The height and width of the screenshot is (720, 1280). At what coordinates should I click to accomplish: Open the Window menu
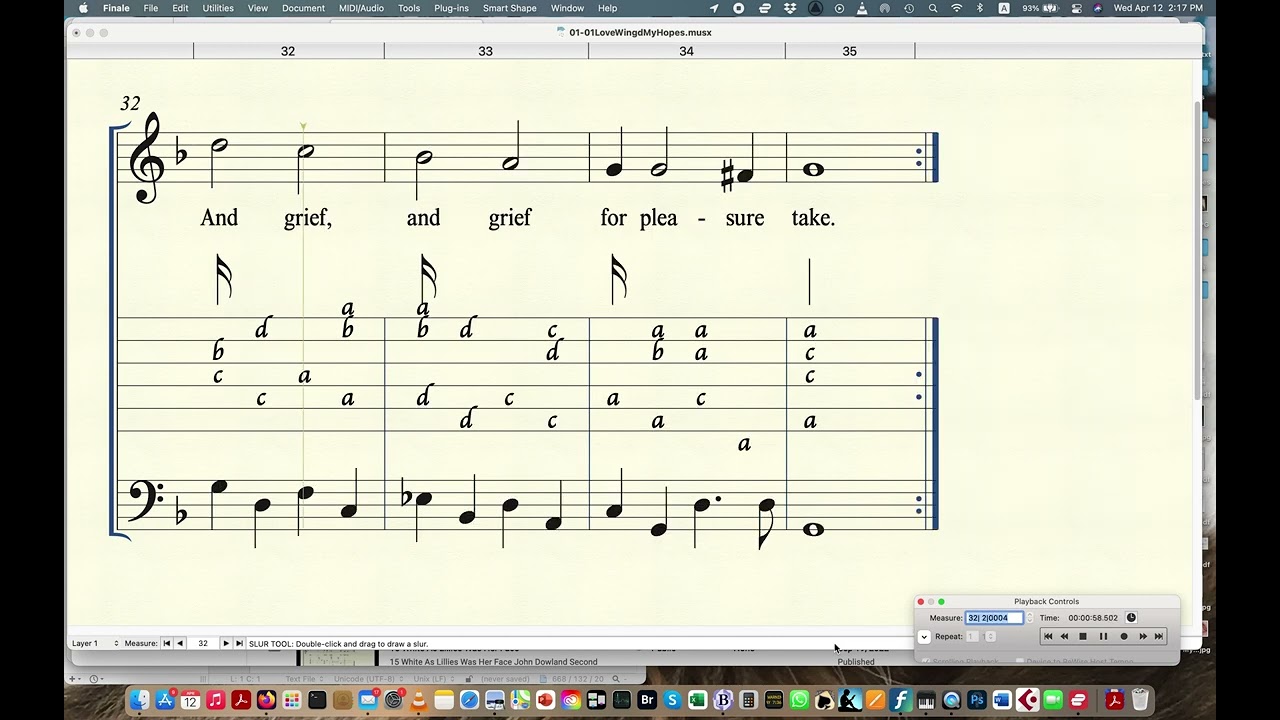pyautogui.click(x=567, y=8)
